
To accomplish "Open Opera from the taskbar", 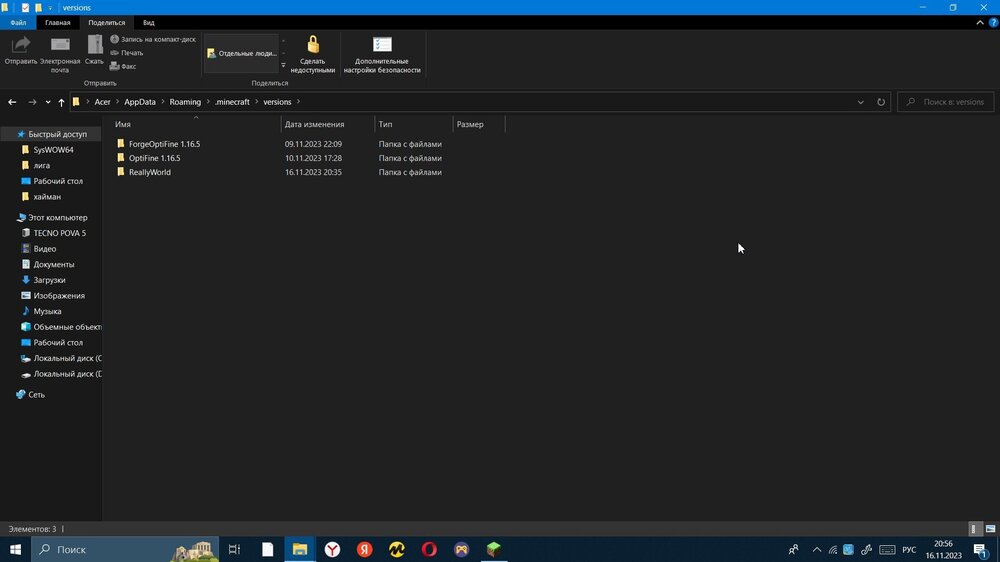I will tap(429, 549).
